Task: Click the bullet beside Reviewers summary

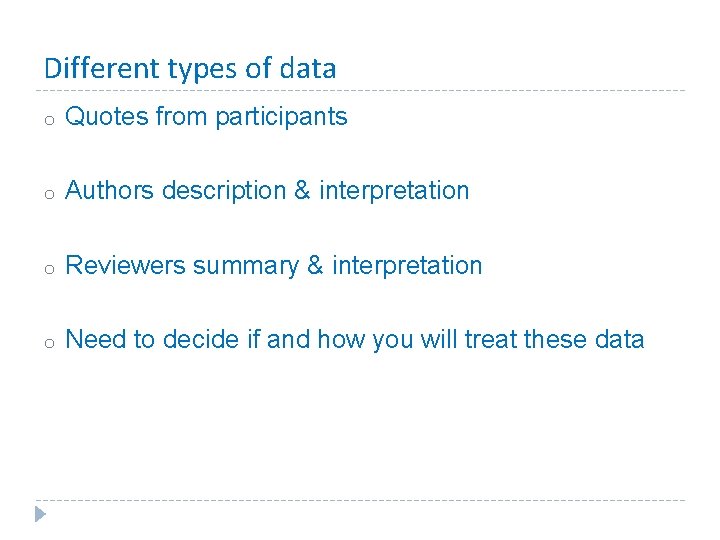Action: tap(47, 269)
